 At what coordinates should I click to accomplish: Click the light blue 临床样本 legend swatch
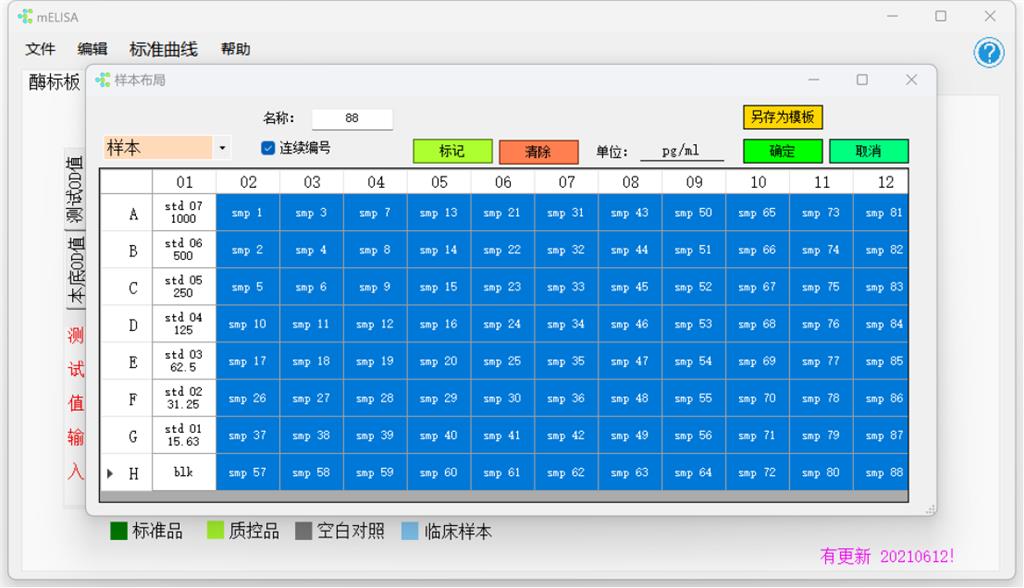(x=410, y=531)
